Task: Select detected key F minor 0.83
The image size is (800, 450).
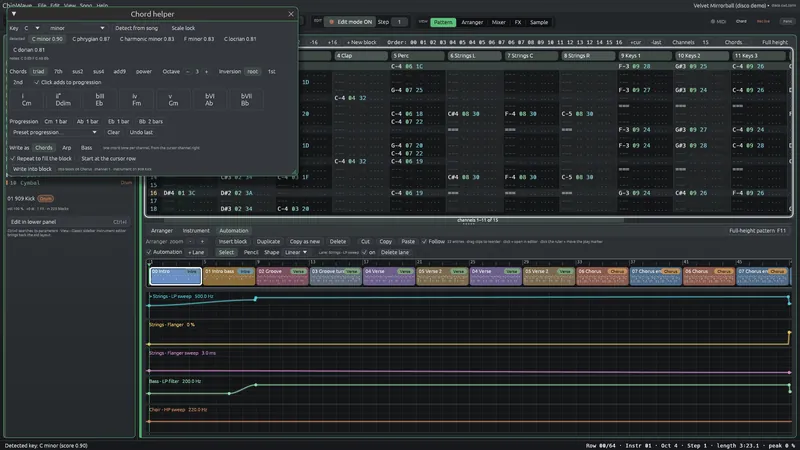Action: click(x=199, y=39)
